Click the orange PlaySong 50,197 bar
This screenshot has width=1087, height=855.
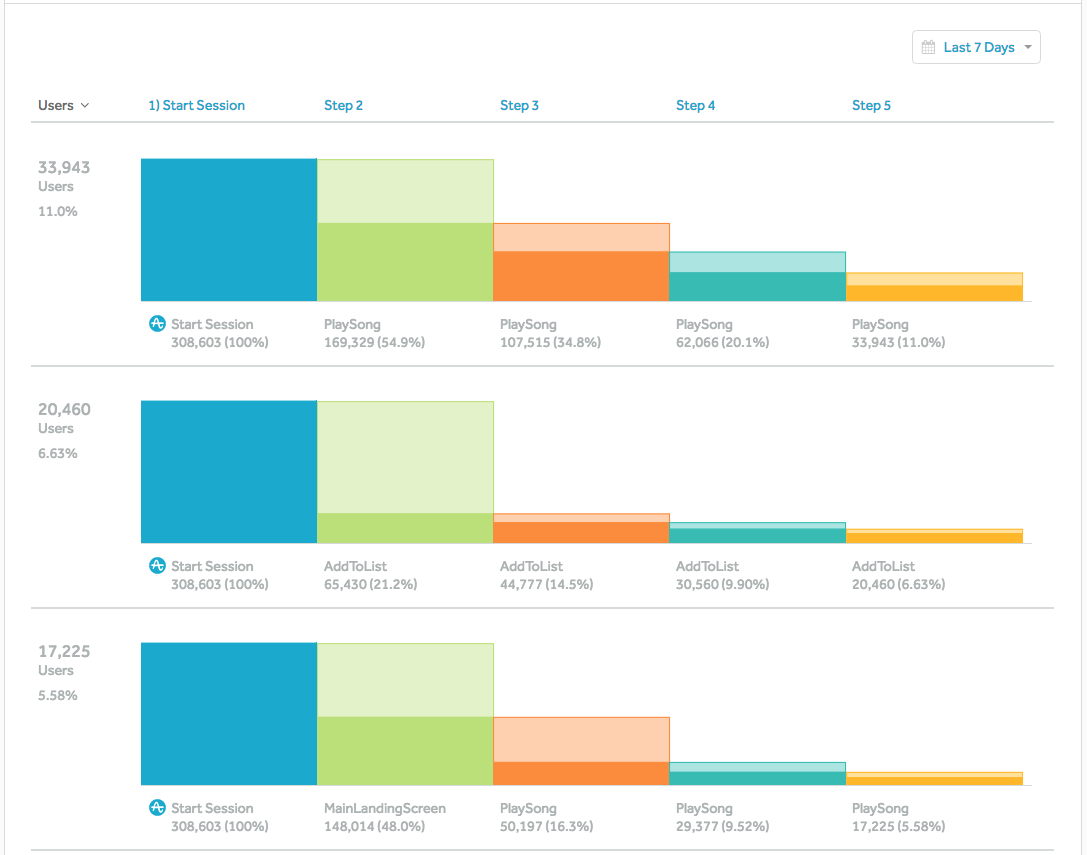point(582,774)
